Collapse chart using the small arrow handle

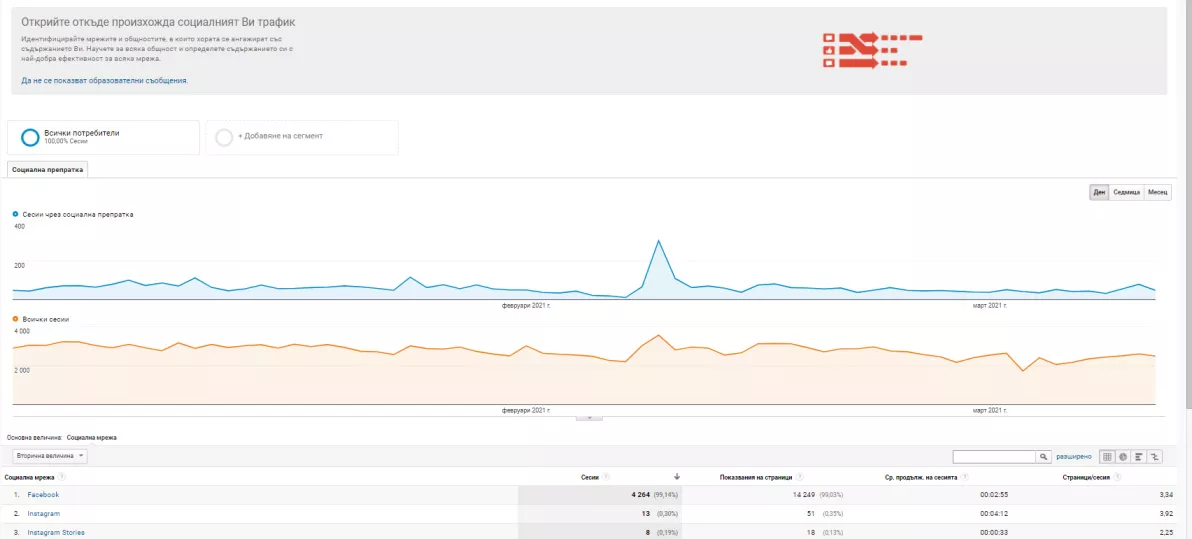click(x=590, y=417)
